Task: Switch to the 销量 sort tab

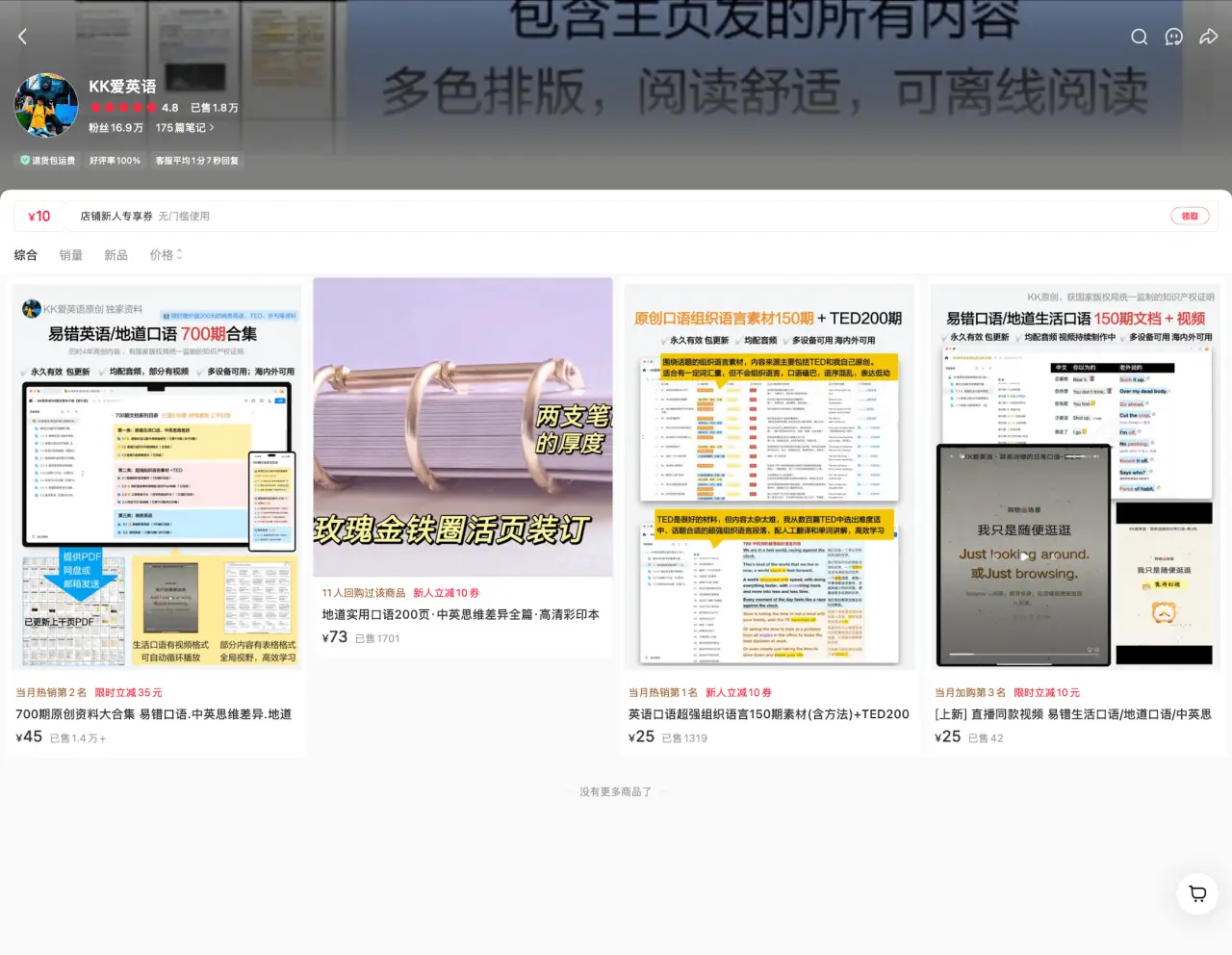Action: click(71, 255)
